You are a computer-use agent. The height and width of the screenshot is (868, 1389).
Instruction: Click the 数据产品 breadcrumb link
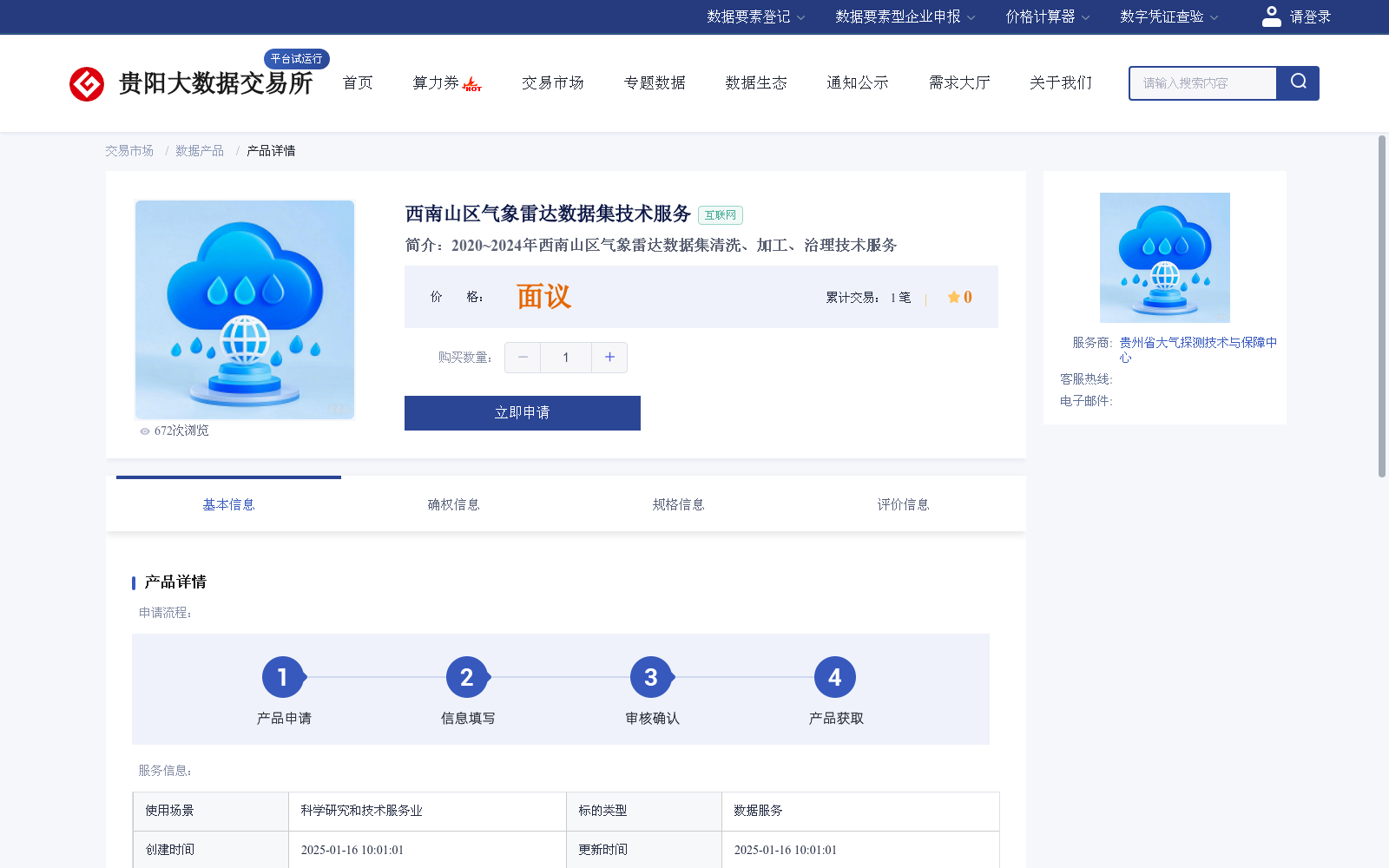pos(200,151)
